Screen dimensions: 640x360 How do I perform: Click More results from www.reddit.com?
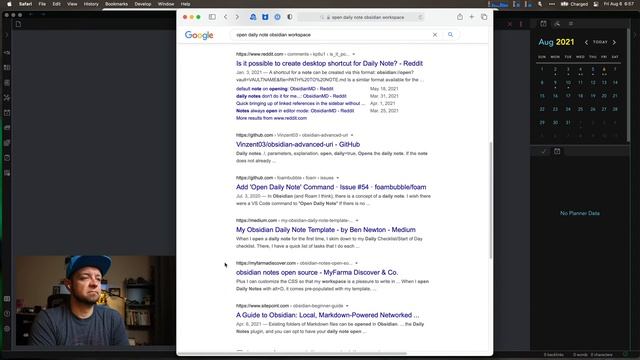coord(271,118)
